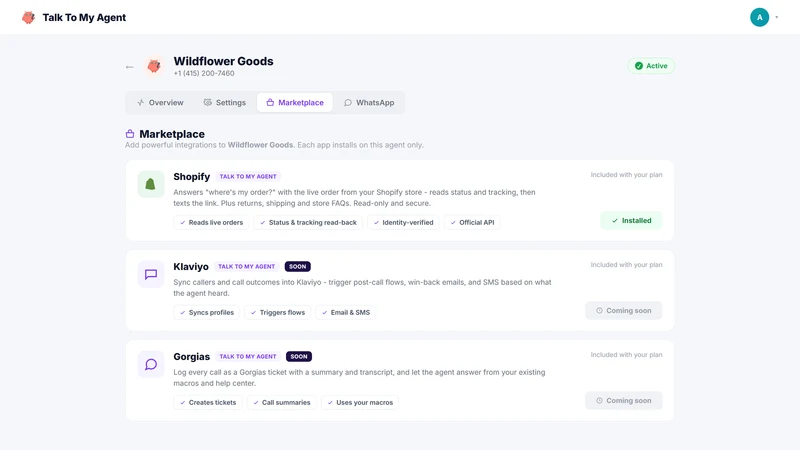Click the Talk To My Agent logo icon
Viewport: 800px width, 450px height.
point(29,17)
